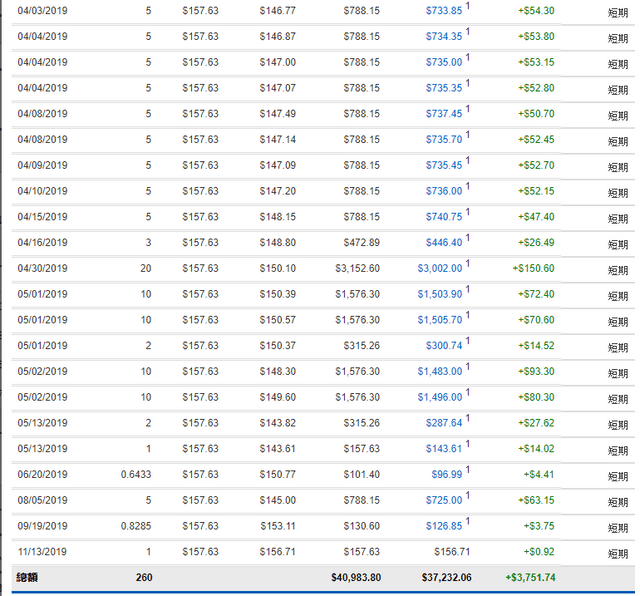Select the quantity 0.6433
The height and width of the screenshot is (596, 640).
click(136, 474)
